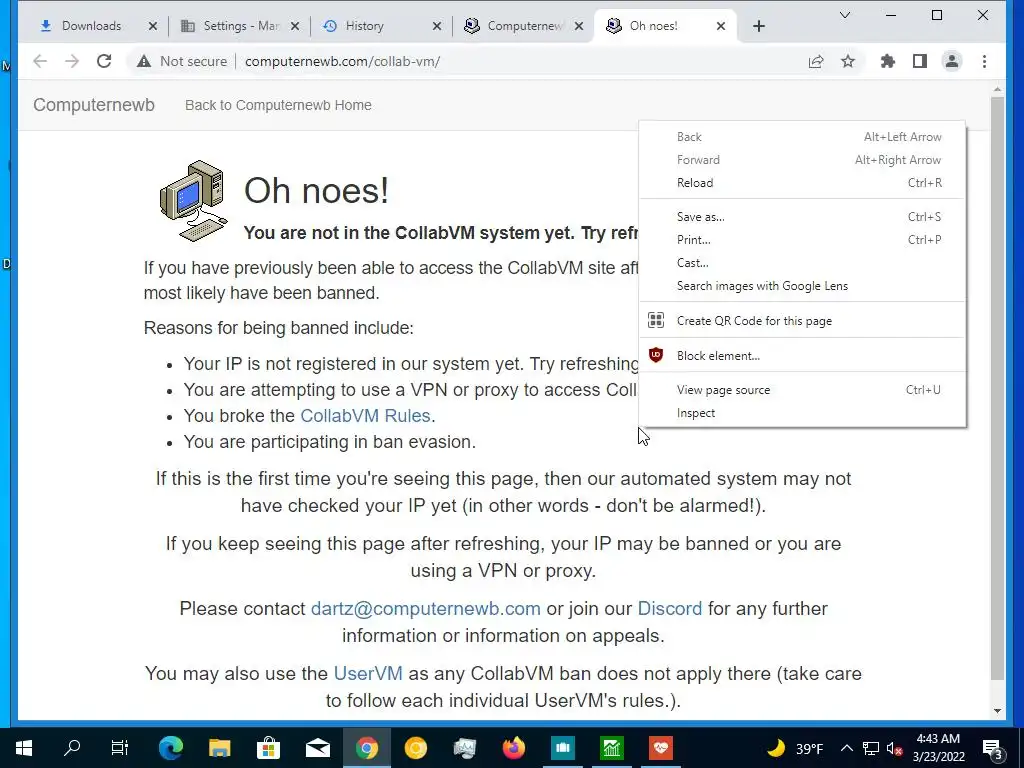Close the Downloads tab
Viewport: 1024px width, 768px height.
[x=152, y=26]
